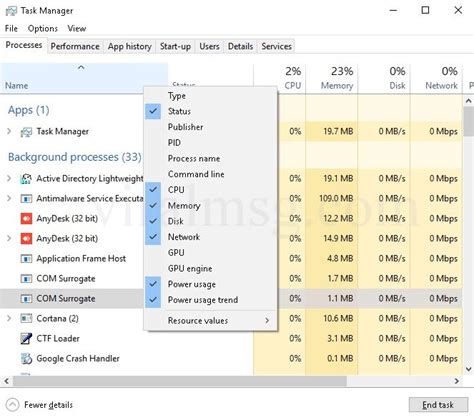Click the horizontal scrollbar thumb
The image size is (474, 420).
(x=180, y=381)
